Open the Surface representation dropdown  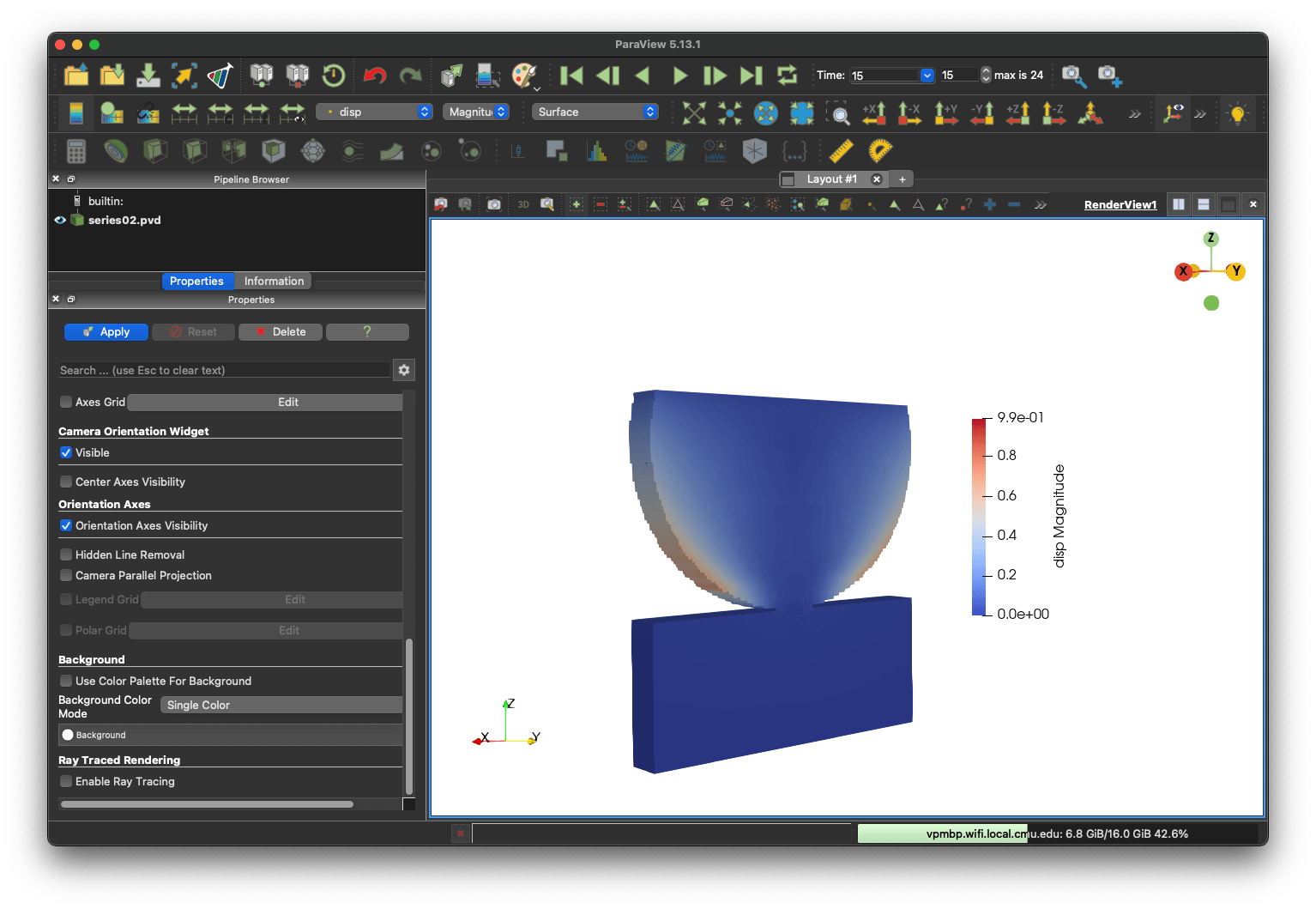tap(595, 112)
